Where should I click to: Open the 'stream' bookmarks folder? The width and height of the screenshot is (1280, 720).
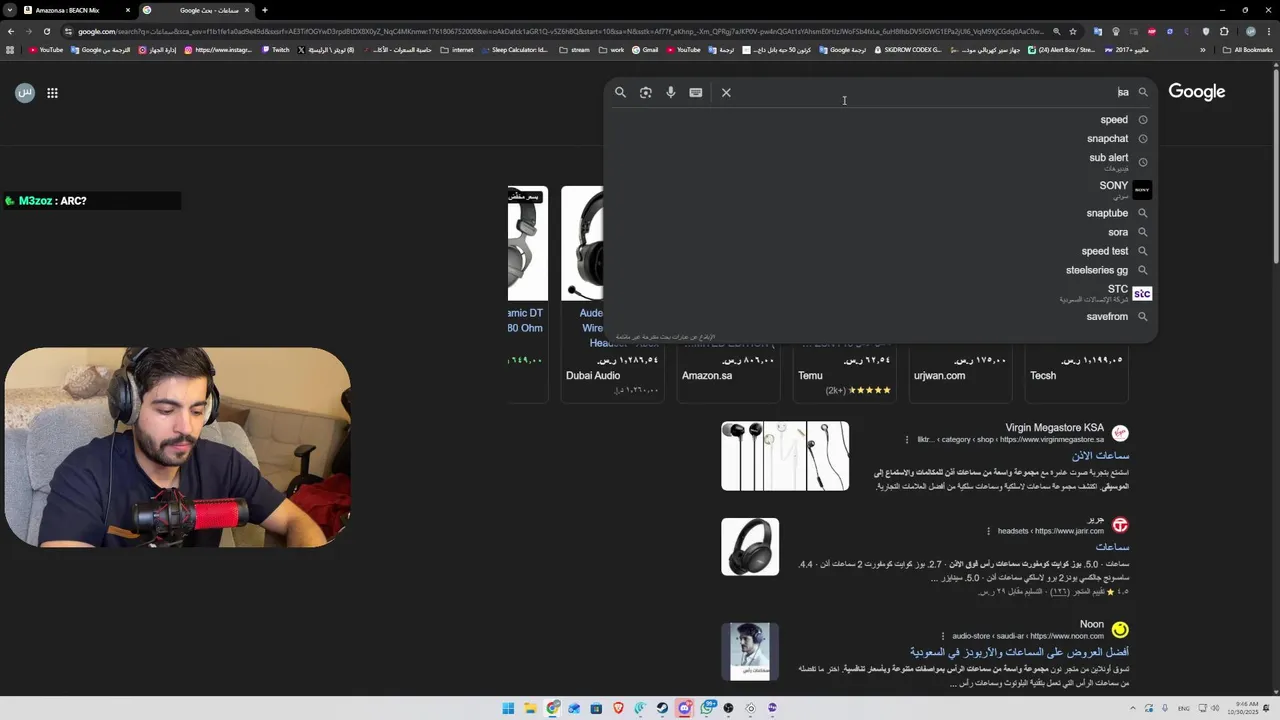[x=575, y=50]
